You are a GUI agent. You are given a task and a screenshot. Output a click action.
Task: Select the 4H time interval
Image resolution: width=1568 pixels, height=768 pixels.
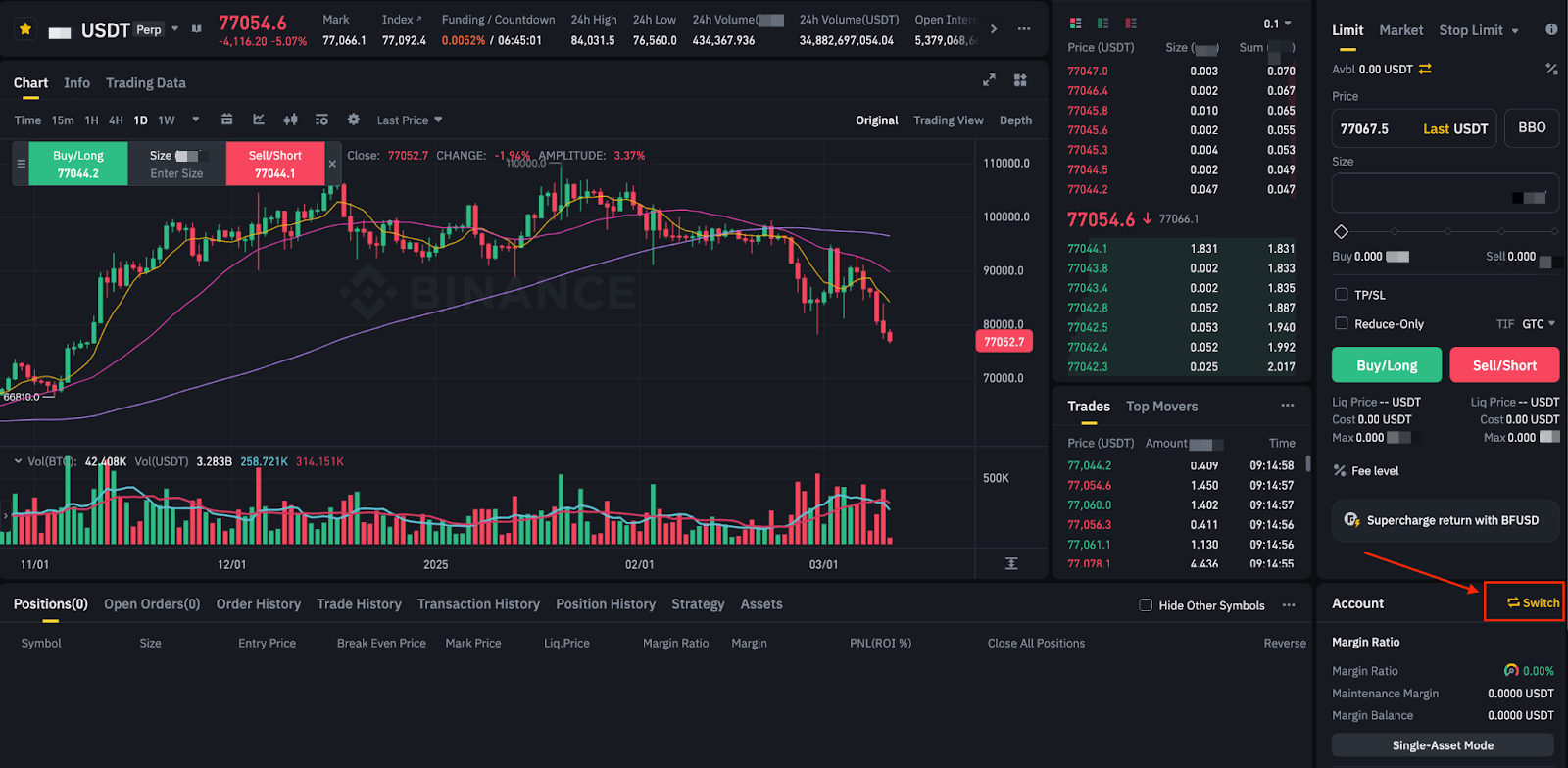(116, 120)
